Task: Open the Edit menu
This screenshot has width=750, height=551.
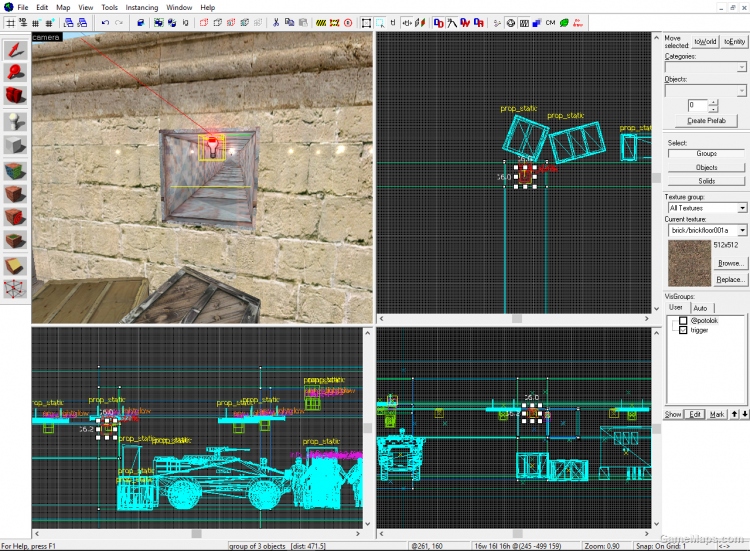Action: coord(42,7)
